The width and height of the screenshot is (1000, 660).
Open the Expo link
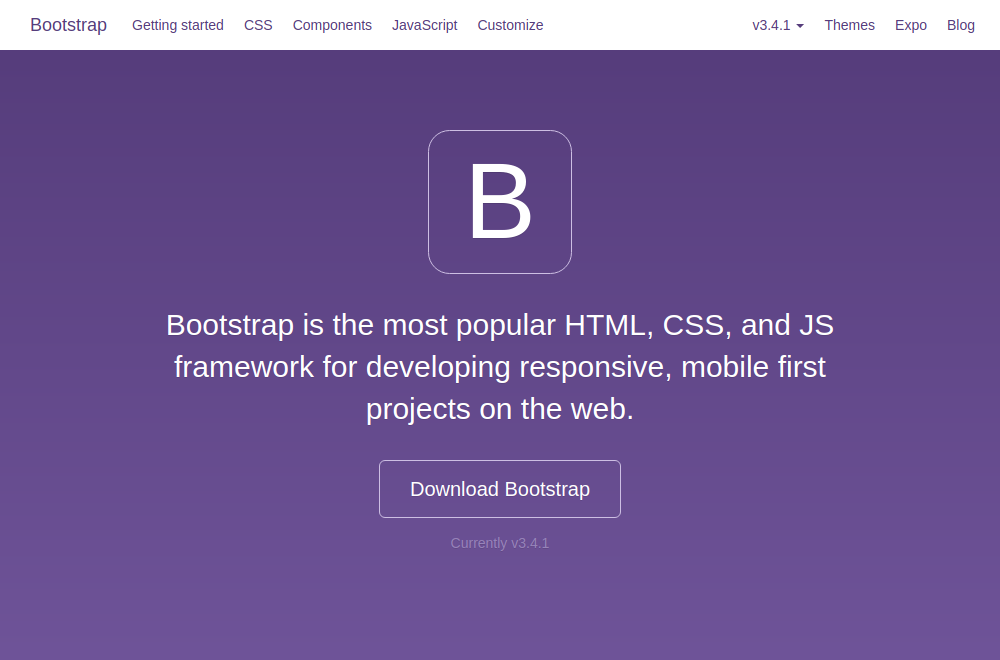click(x=911, y=25)
